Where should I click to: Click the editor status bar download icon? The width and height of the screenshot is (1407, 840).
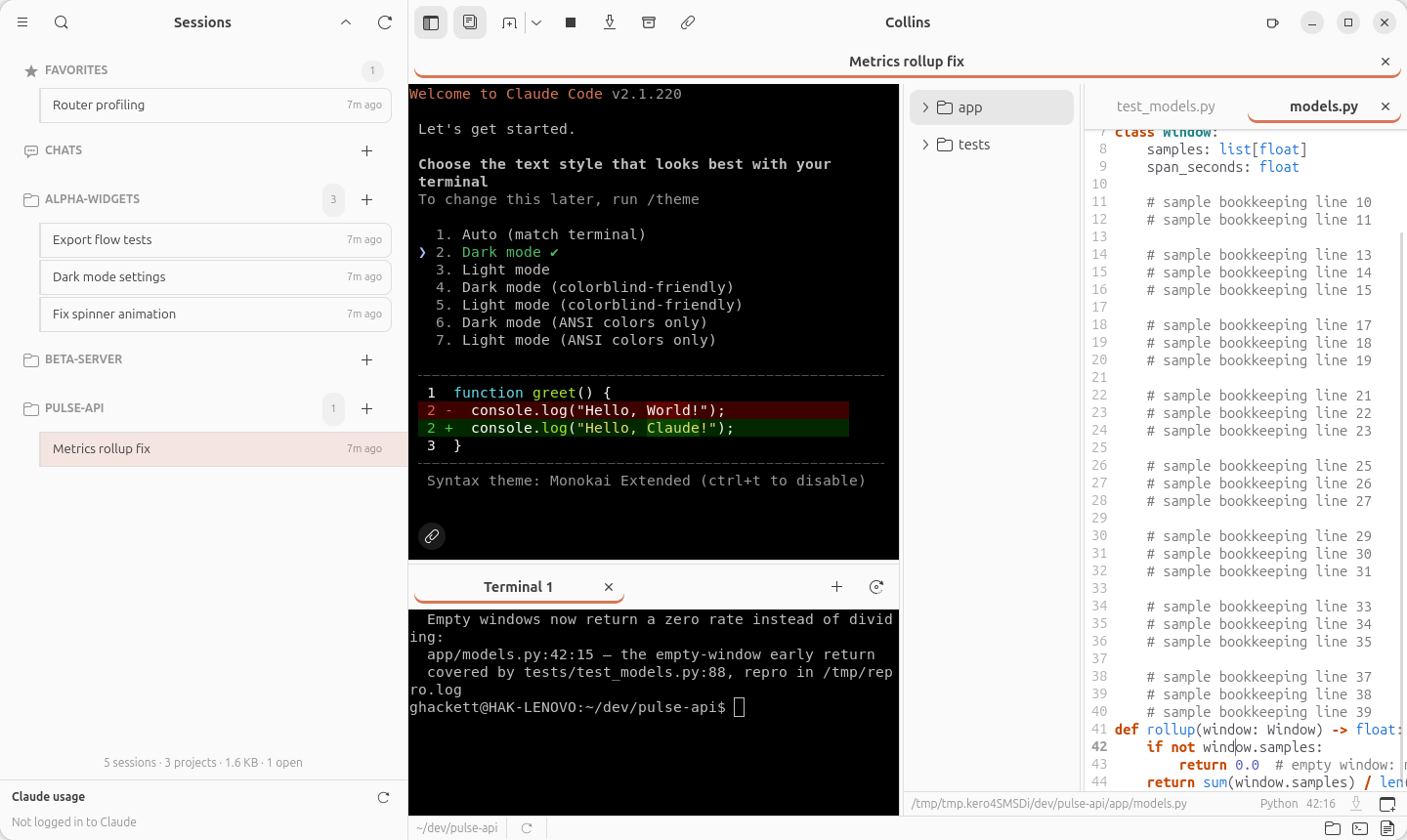1356,804
